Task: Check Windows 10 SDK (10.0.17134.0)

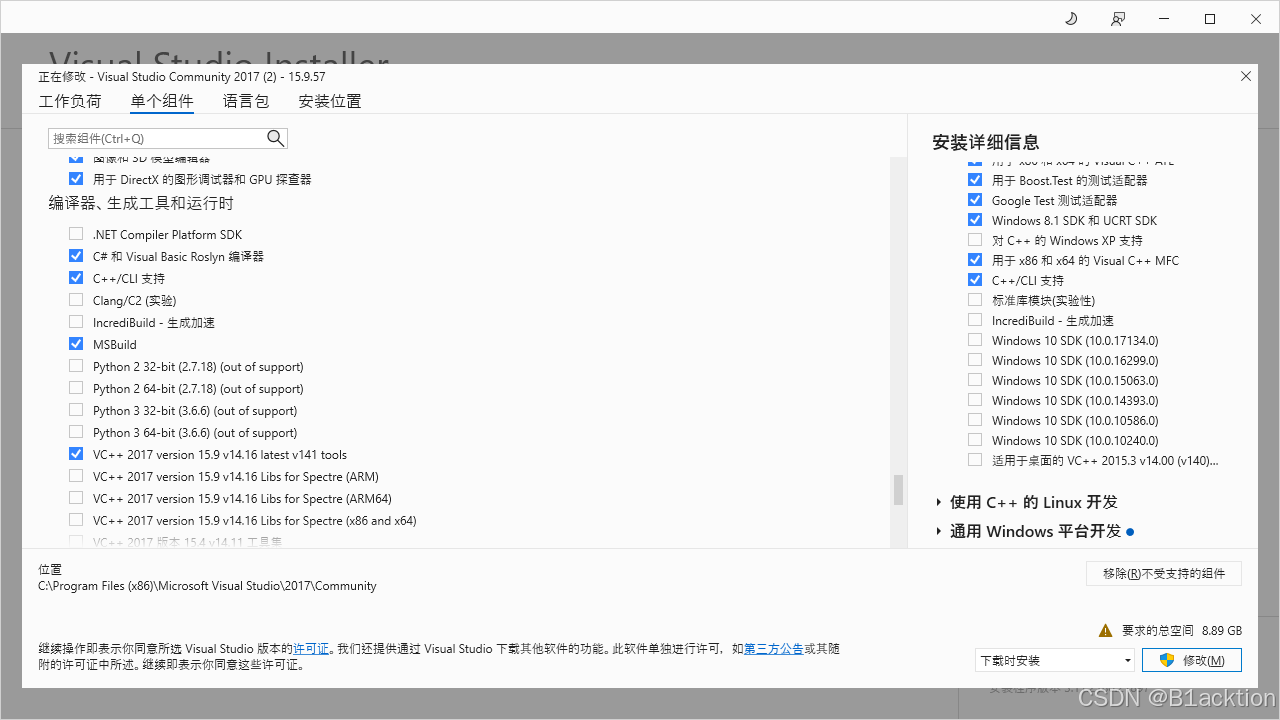Action: pos(975,340)
